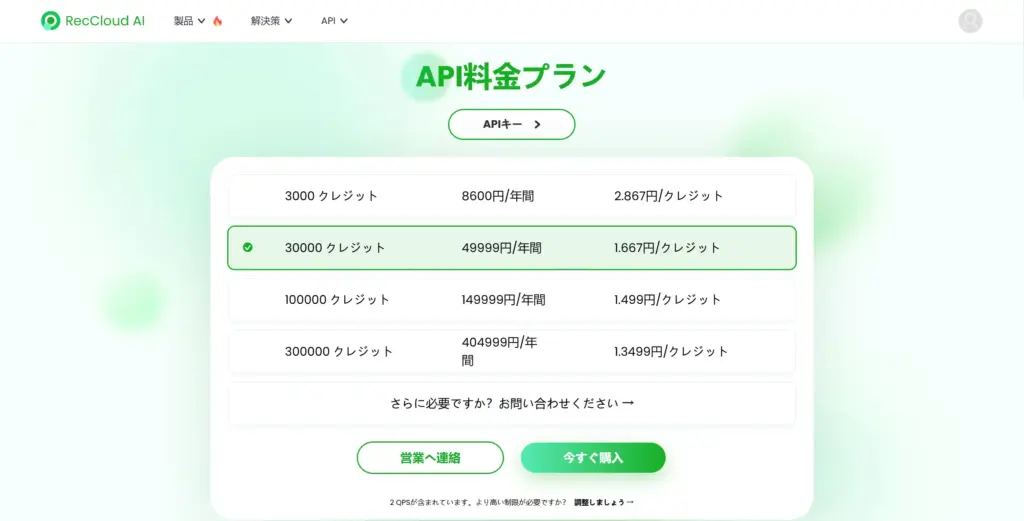Select the 100000 クレジット plan
This screenshot has width=1024, height=521.
(512, 300)
